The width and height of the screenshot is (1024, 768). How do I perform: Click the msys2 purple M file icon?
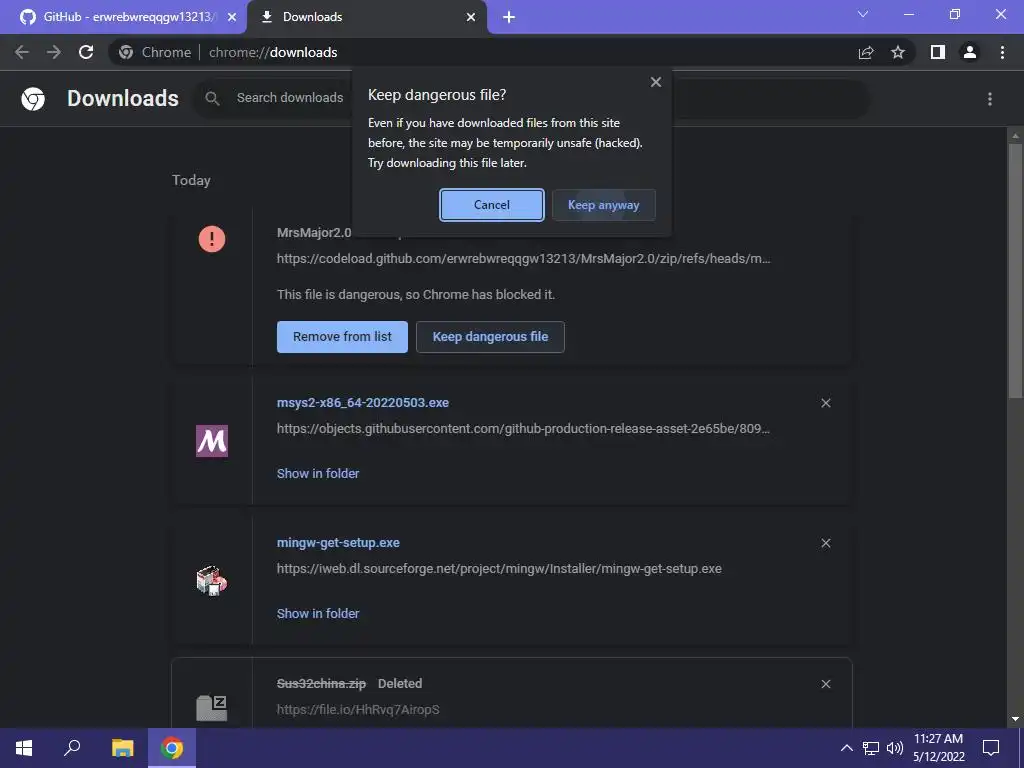click(212, 441)
